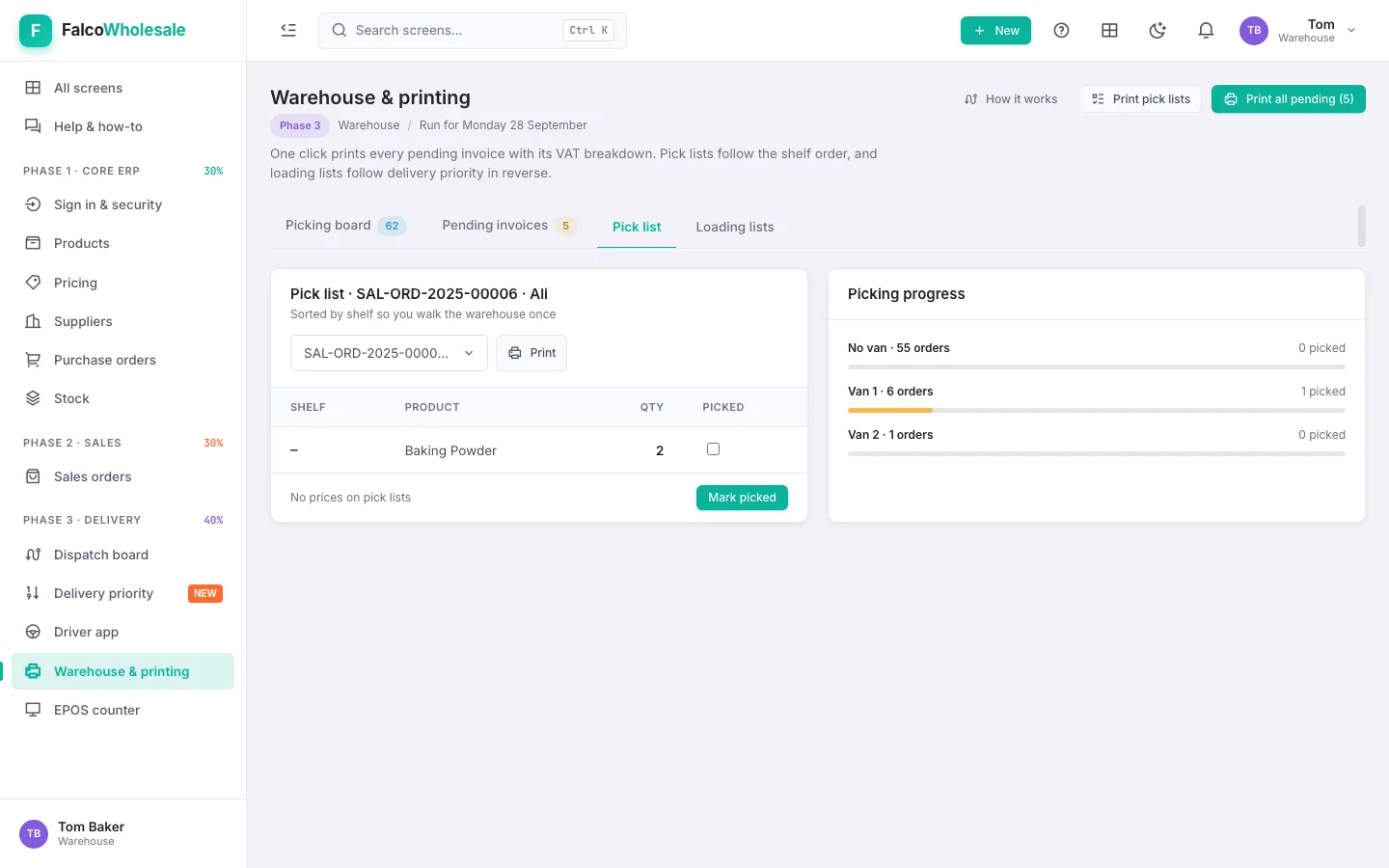1389x868 pixels.
Task: Open the help question mark icon
Action: 1061,30
